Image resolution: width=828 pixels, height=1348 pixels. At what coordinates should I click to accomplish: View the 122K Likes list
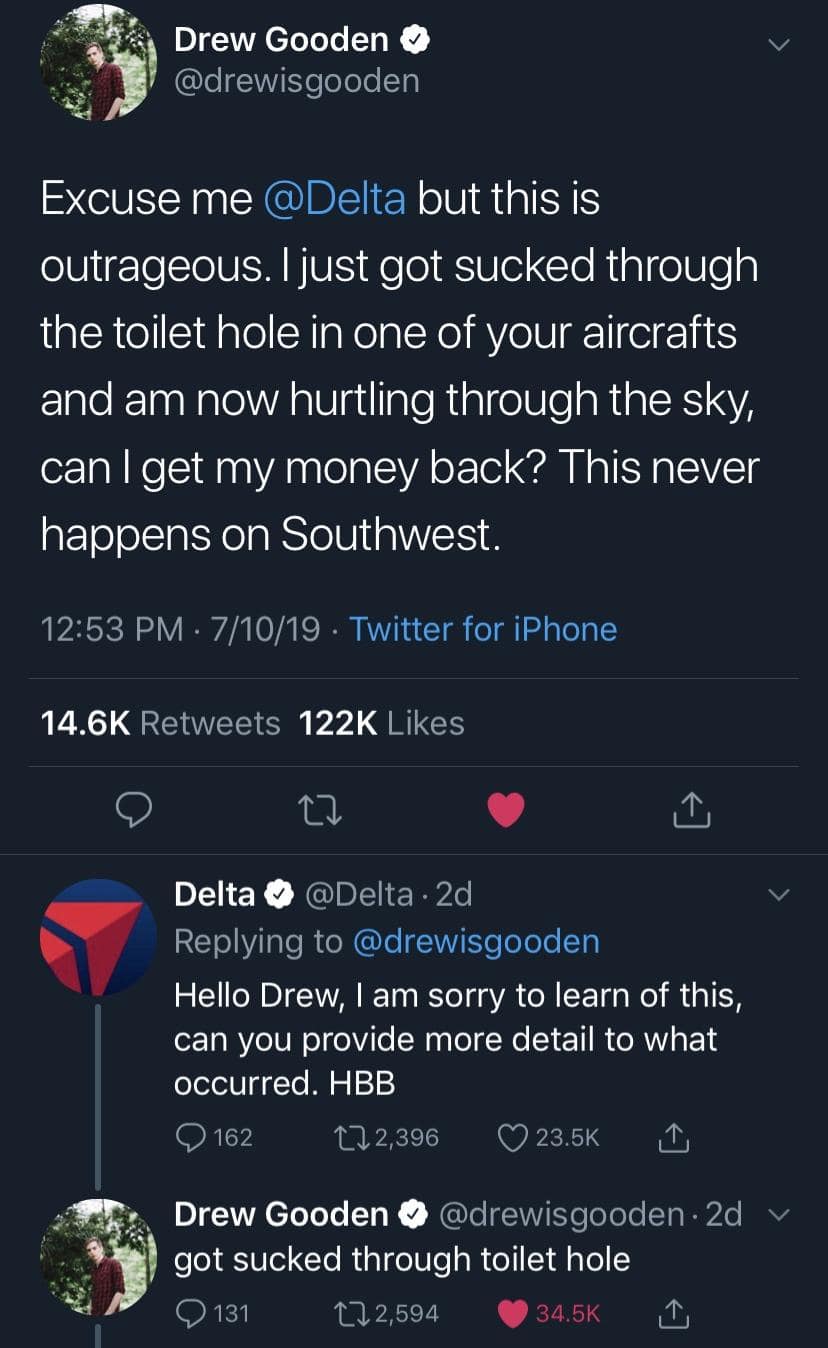tap(382, 723)
